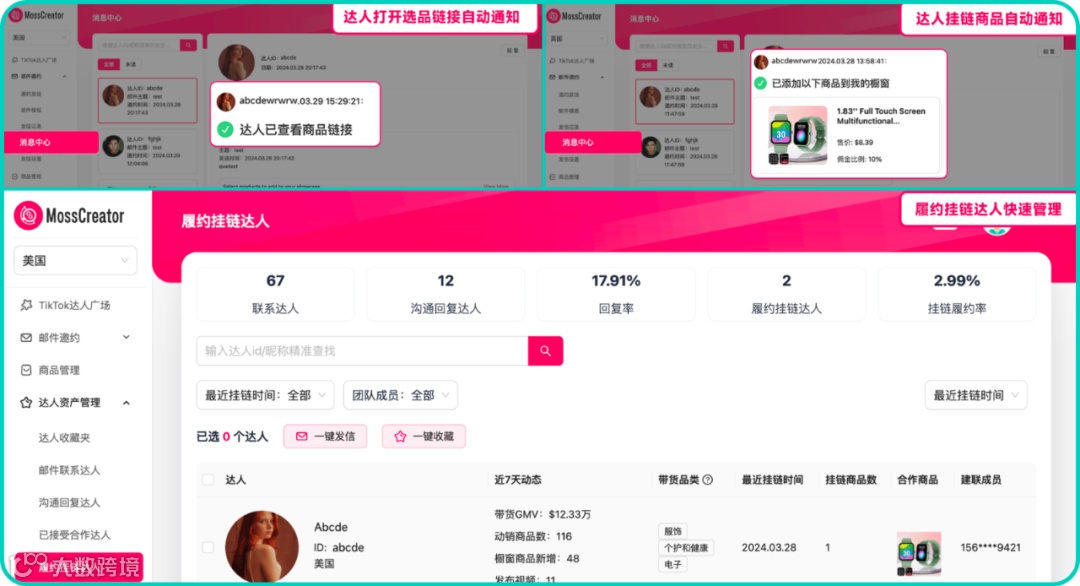Image resolution: width=1080 pixels, height=586 pixels.
Task: Click the 67 联系达人 stat card
Action: 276,294
